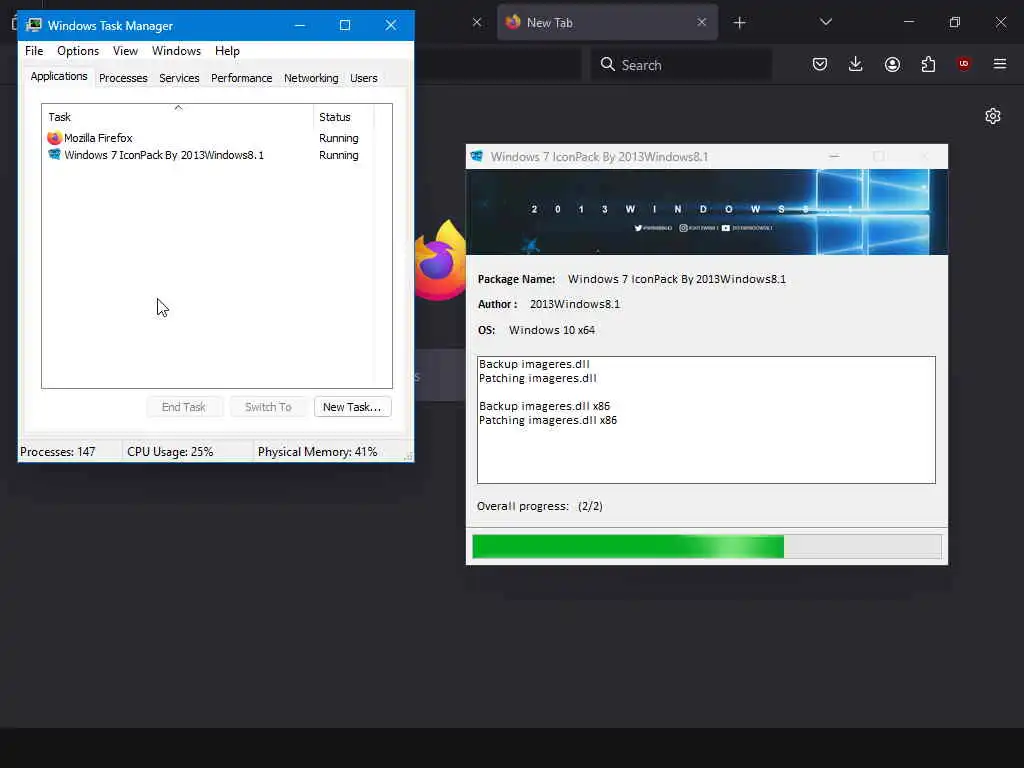
Task: Click the IconPack installer title bar icon
Action: tap(477, 157)
